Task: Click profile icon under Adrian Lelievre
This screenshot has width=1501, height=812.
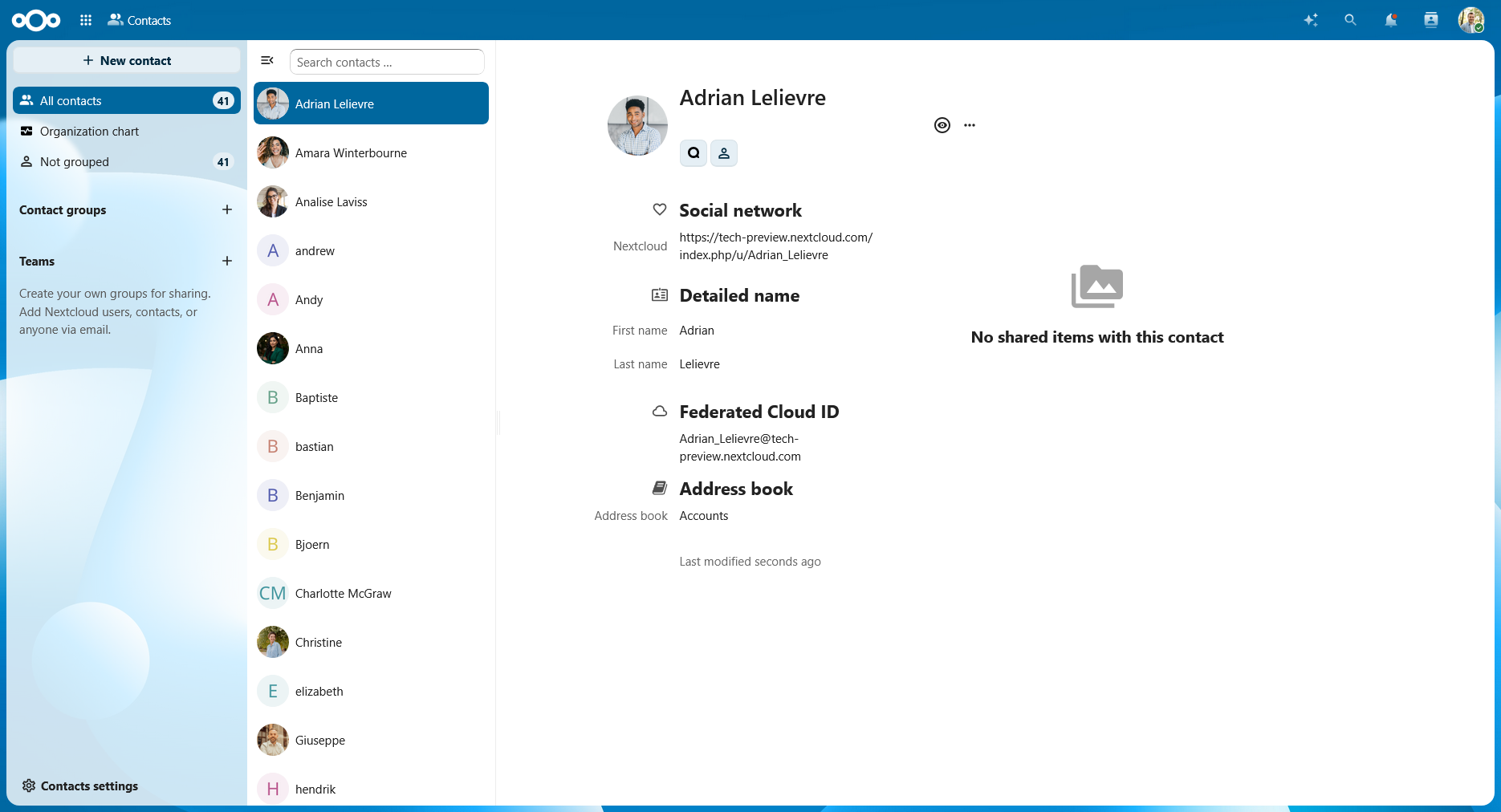Action: [724, 153]
